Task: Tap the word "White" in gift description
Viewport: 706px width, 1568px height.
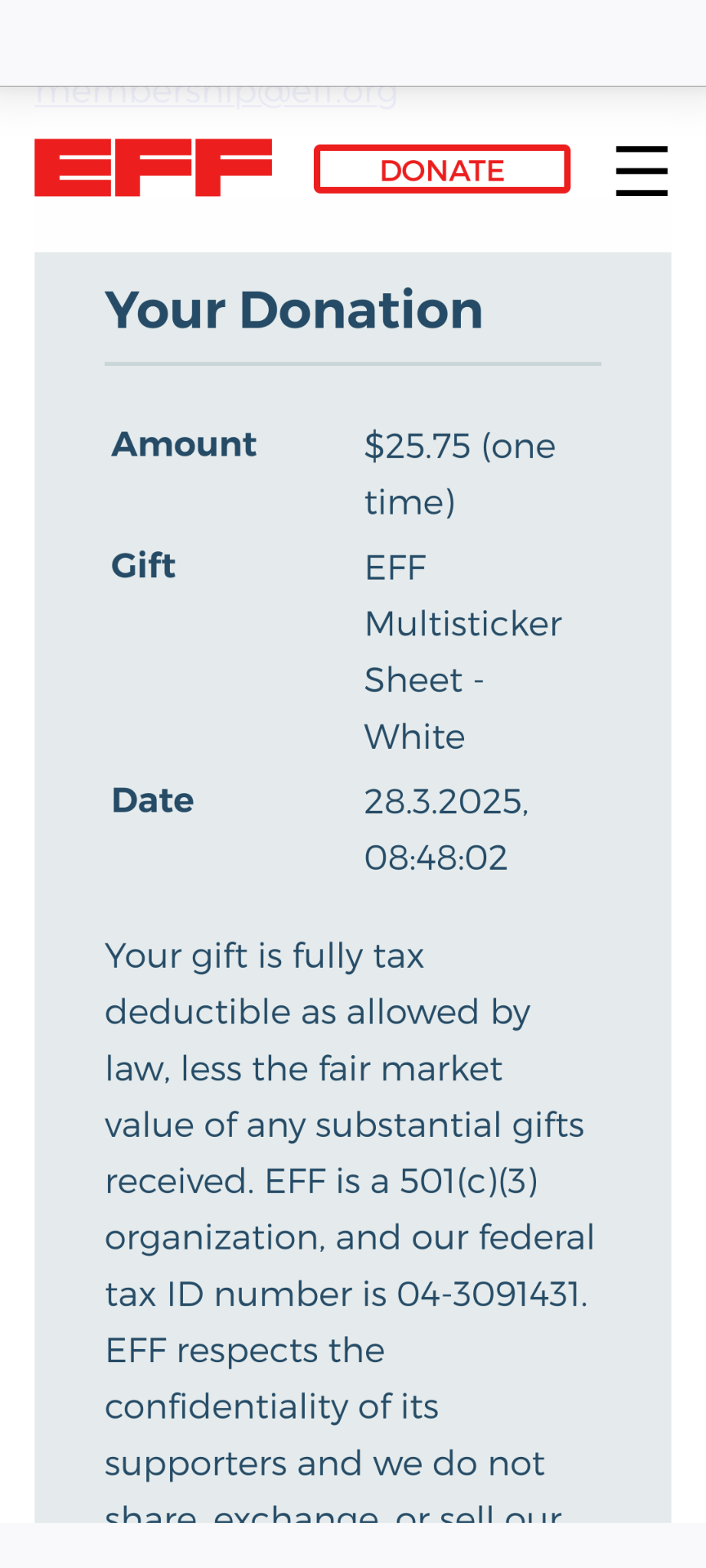Action: click(414, 737)
